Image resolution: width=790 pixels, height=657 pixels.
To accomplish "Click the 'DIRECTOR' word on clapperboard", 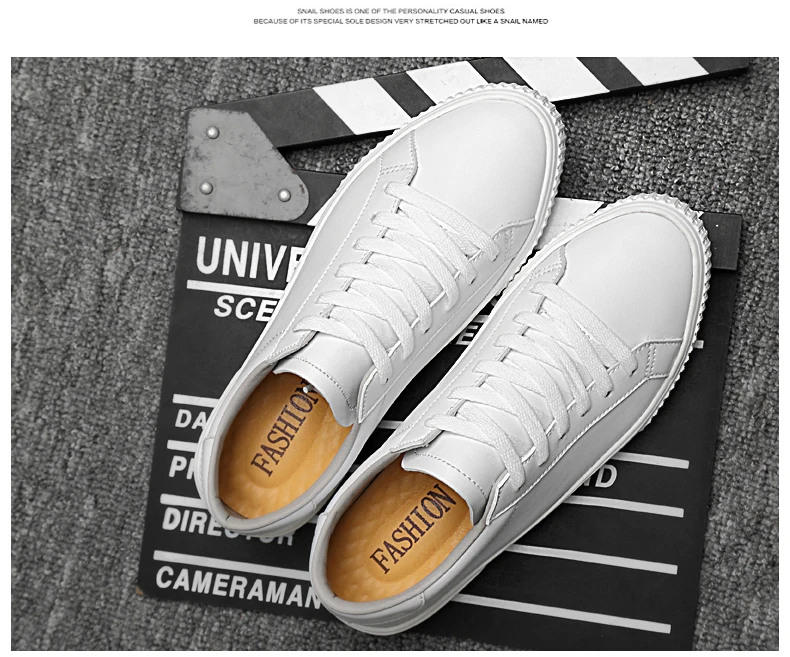I will click(227, 527).
